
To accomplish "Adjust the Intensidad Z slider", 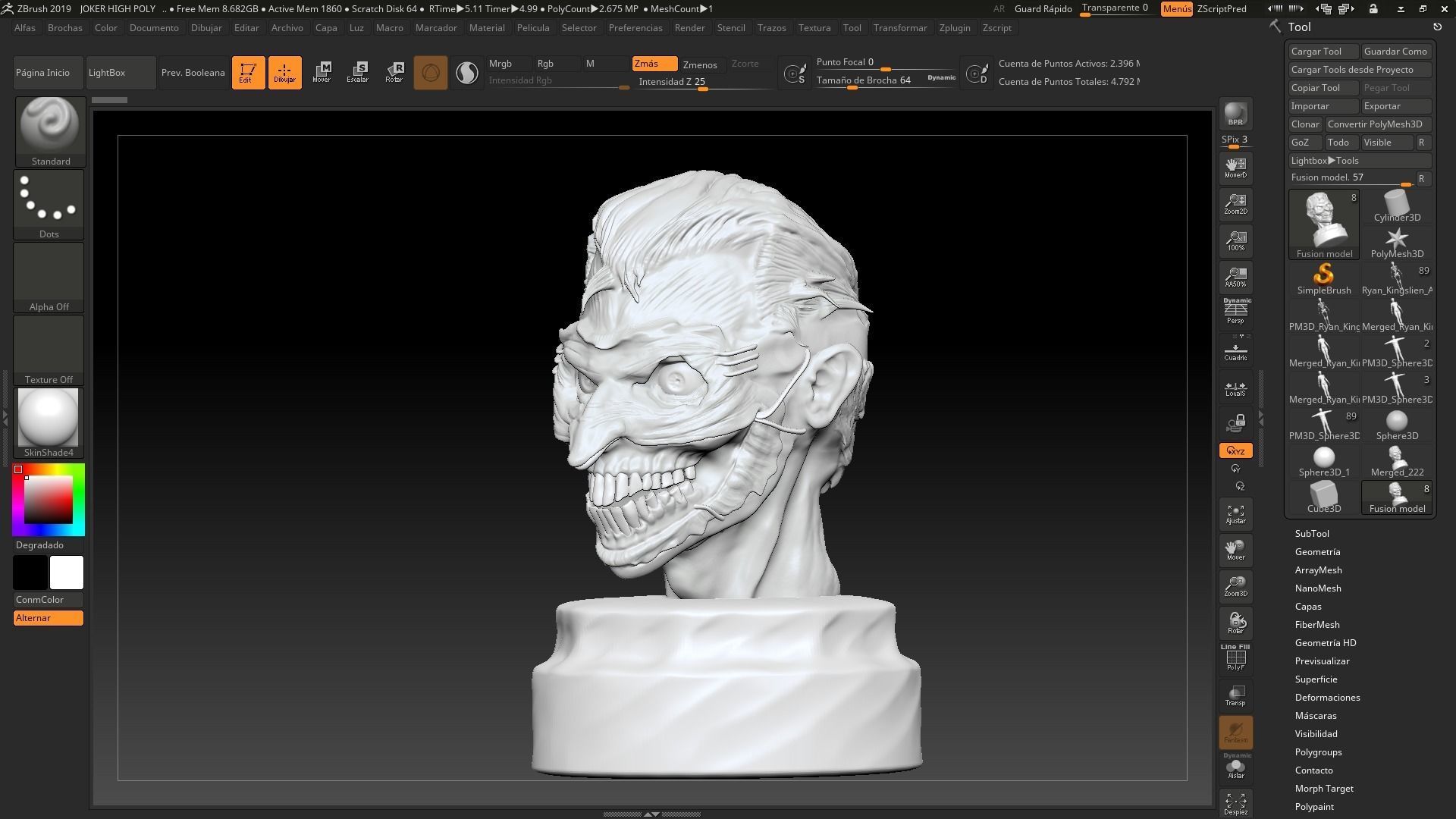I will click(703, 82).
